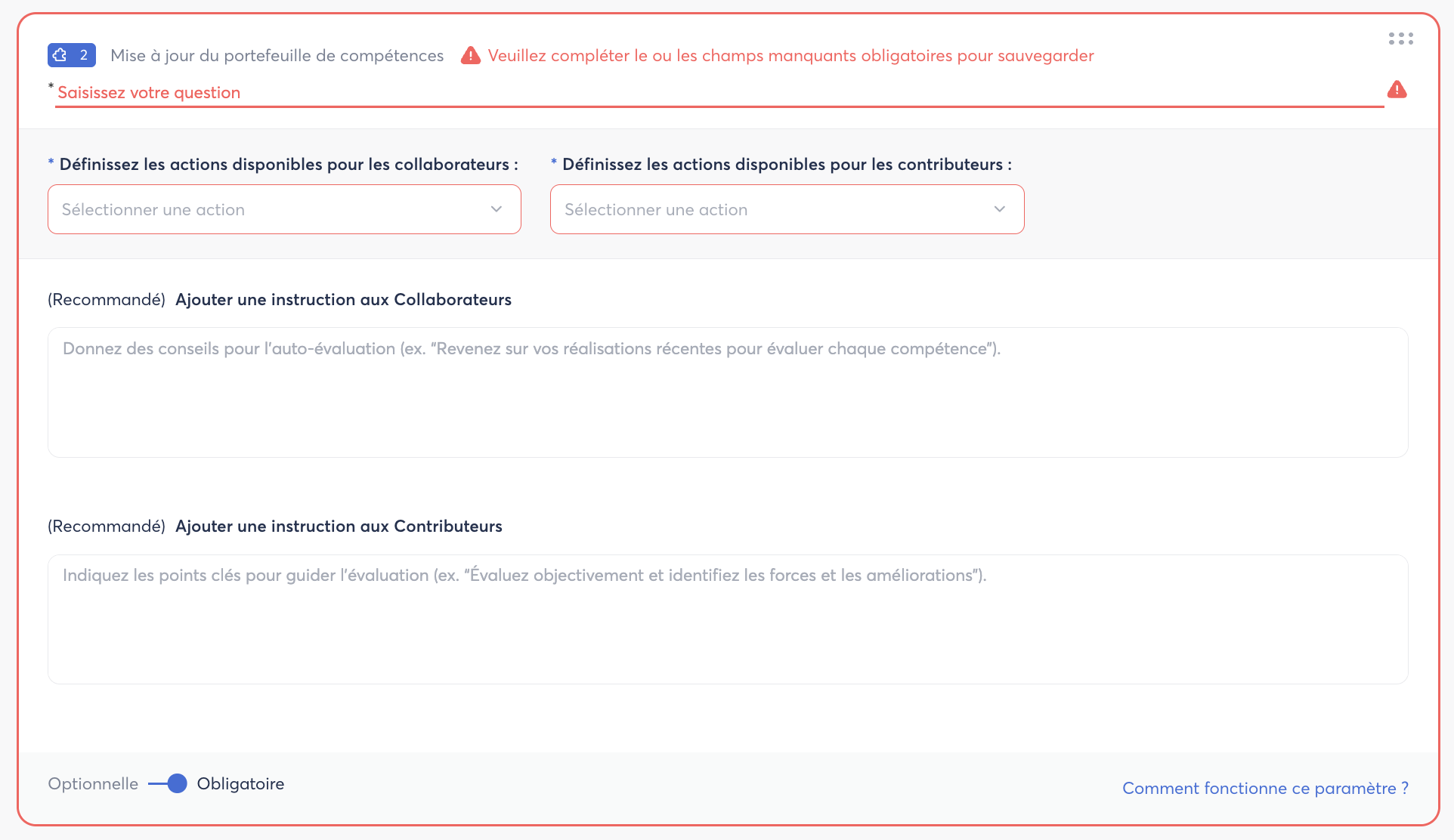This screenshot has width=1454, height=840.
Task: Click the 'actions disponibles pour les collaborateurs' label
Action: [x=289, y=165]
